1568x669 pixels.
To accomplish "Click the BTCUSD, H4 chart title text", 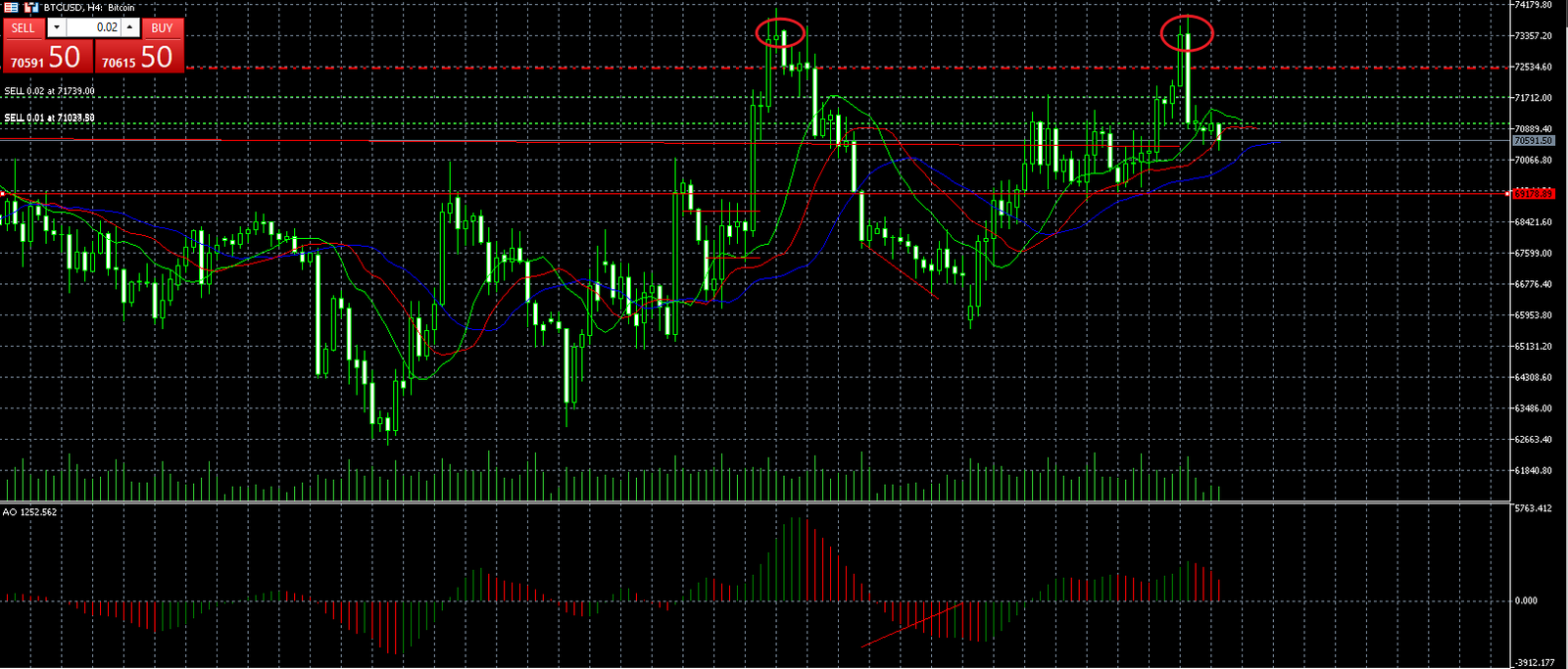I will tap(89, 7).
